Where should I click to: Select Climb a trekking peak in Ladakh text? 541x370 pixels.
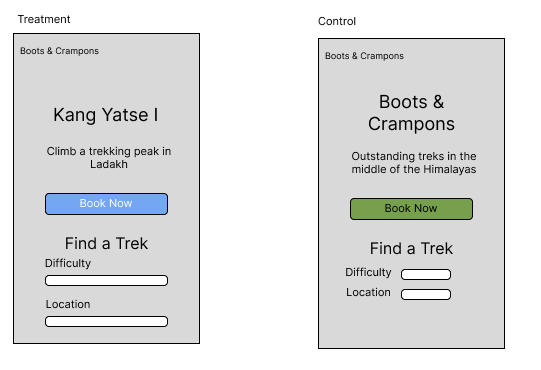pos(109,158)
